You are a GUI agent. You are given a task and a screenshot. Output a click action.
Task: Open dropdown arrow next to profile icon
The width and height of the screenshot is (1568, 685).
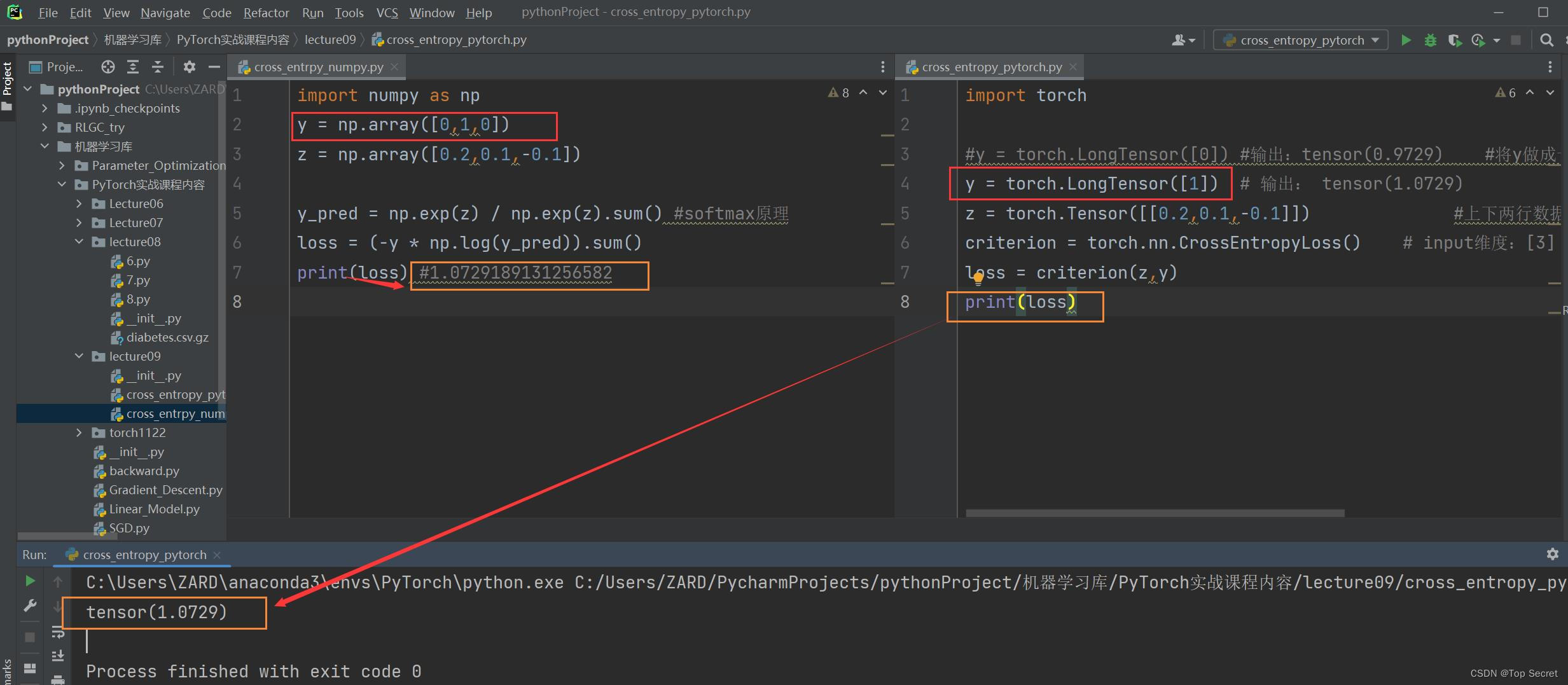1497,40
